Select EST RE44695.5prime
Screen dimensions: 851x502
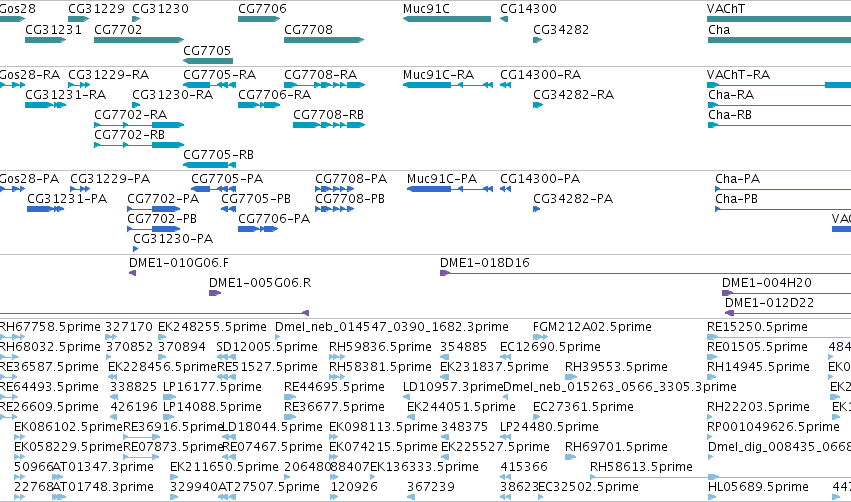click(290, 397)
